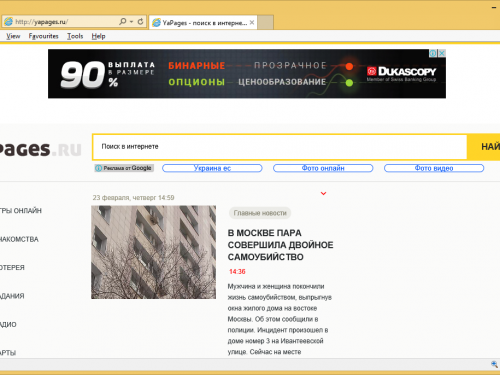Select the YaPages browser tab
This screenshot has height=375, width=500.
pos(203,23)
